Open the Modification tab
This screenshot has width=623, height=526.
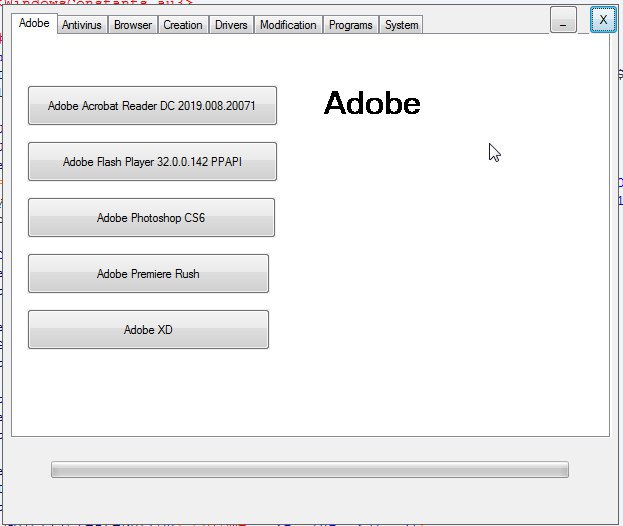[x=288, y=25]
